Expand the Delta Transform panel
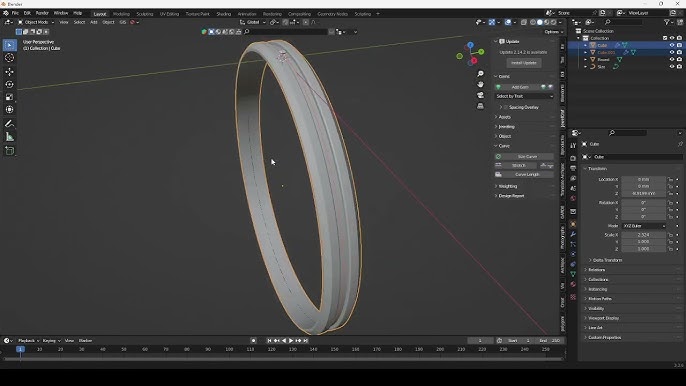 pos(607,260)
